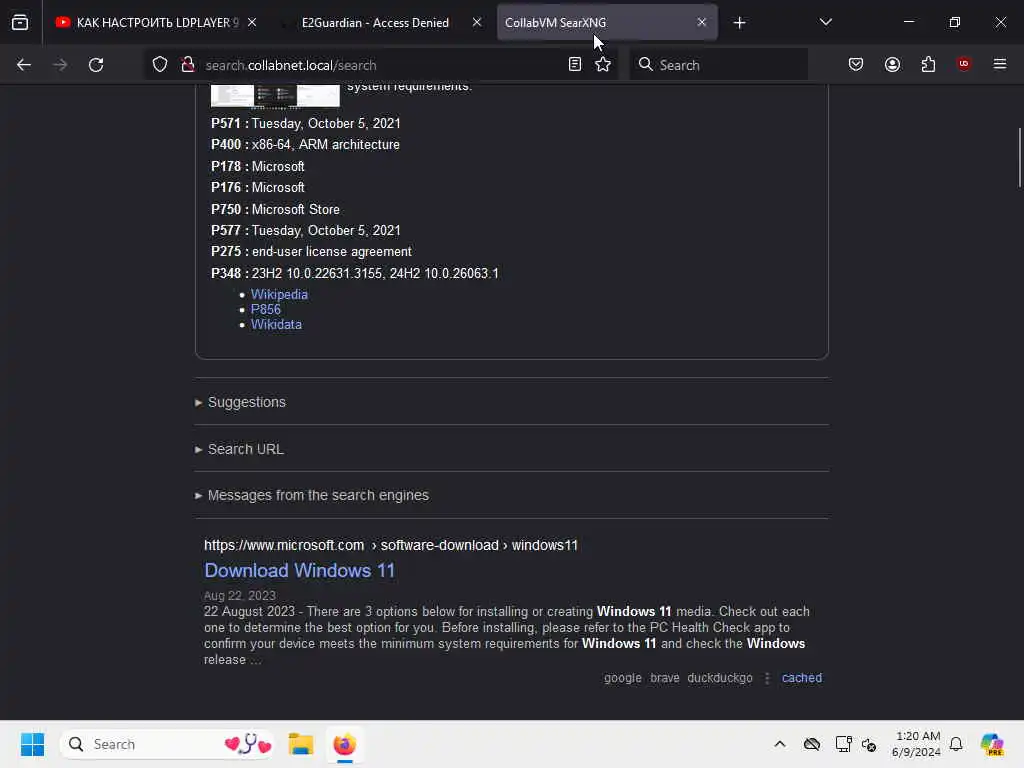Screen dimensions: 1024x768
Task: Open the Windows Start menu
Action: tap(32, 744)
